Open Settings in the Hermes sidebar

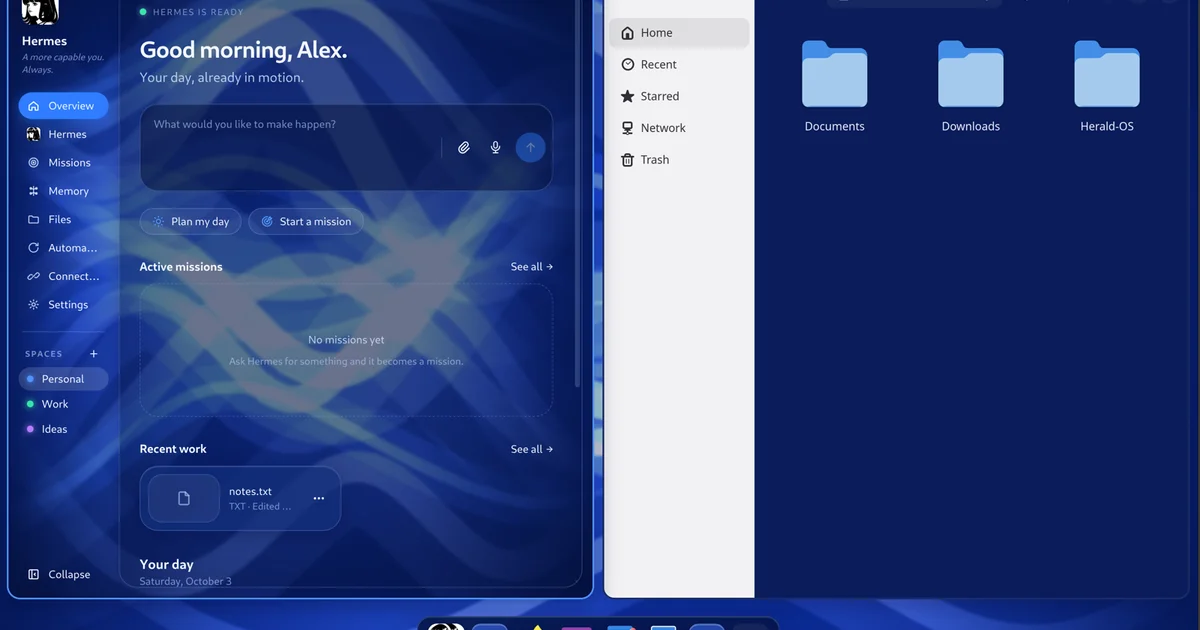click(63, 305)
